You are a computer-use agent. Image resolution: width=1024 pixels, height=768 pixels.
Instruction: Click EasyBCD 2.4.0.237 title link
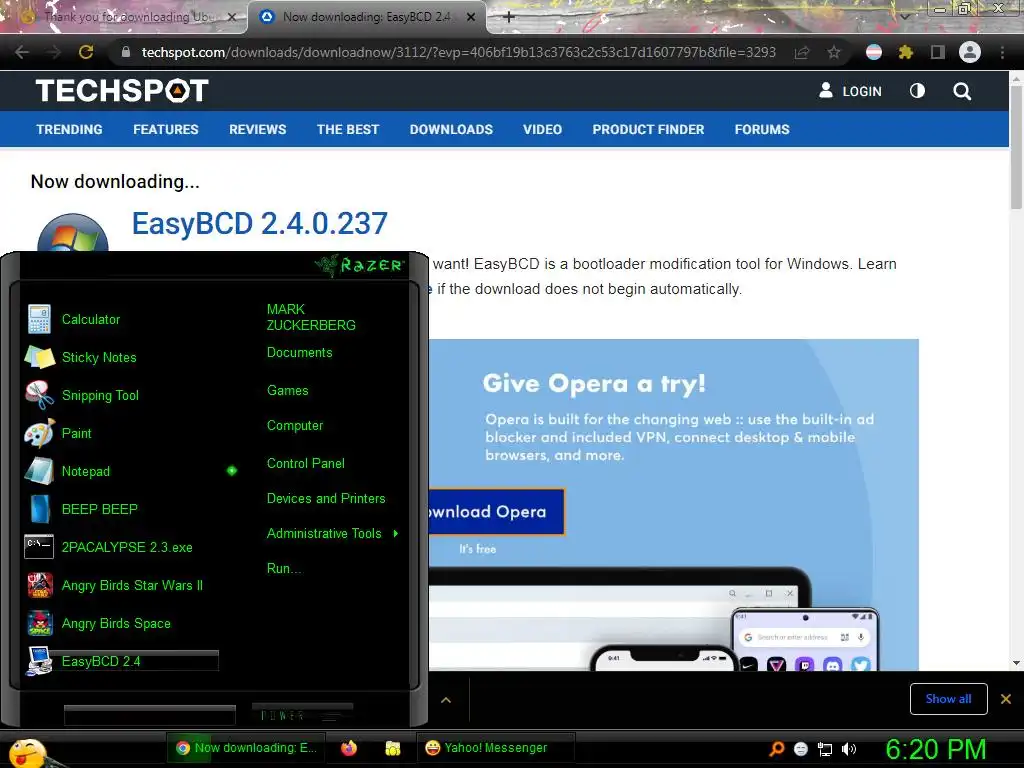[x=260, y=223]
